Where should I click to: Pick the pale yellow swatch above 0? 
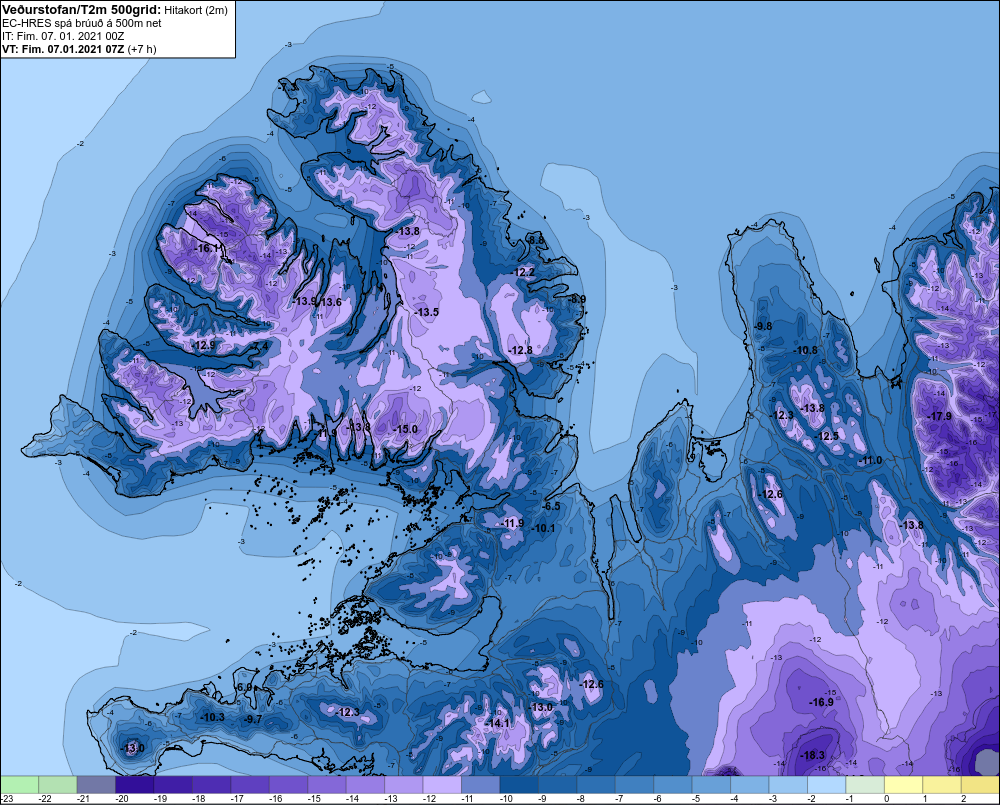[x=903, y=784]
